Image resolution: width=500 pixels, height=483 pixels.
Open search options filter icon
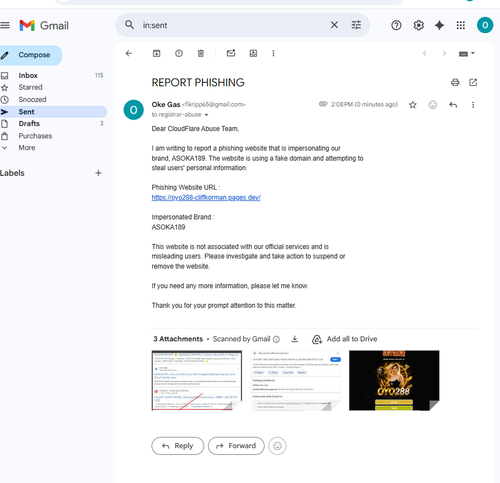click(356, 25)
